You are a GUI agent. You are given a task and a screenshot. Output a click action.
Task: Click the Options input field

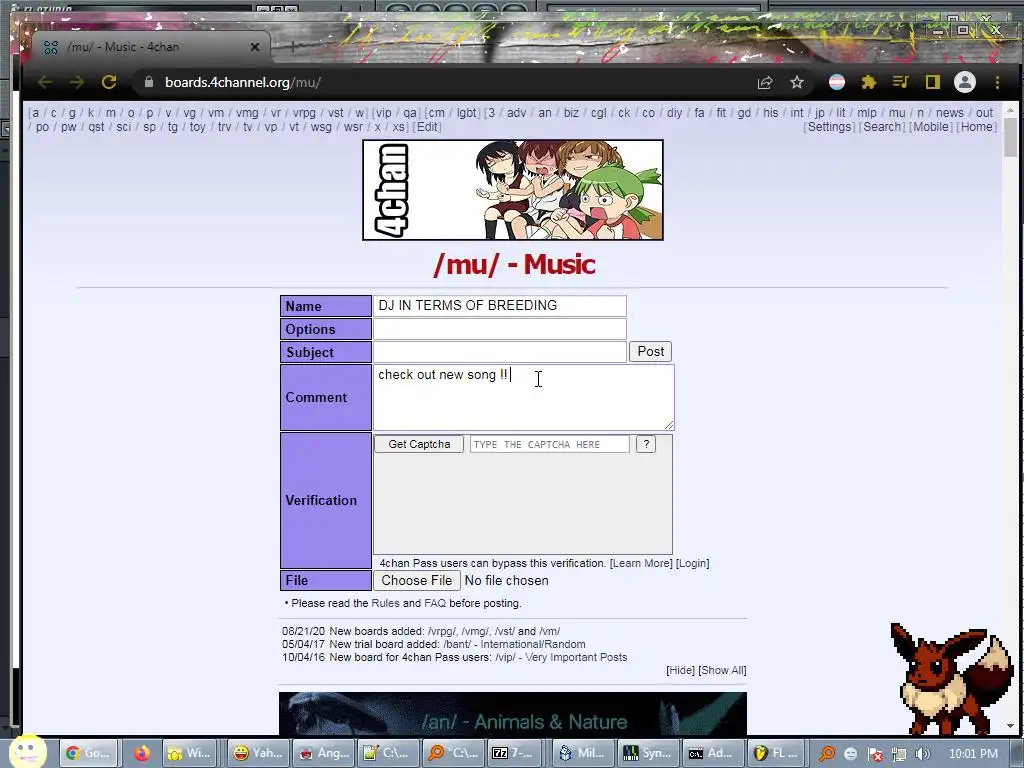[500, 328]
